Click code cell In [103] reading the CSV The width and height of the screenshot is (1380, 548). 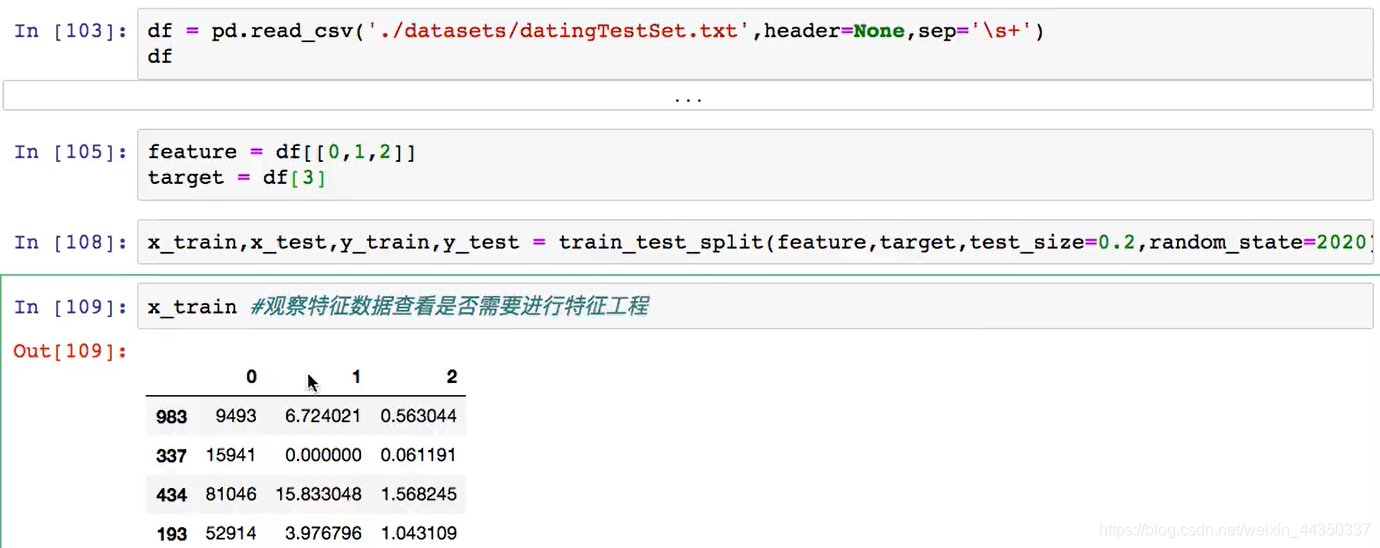[x=755, y=44]
